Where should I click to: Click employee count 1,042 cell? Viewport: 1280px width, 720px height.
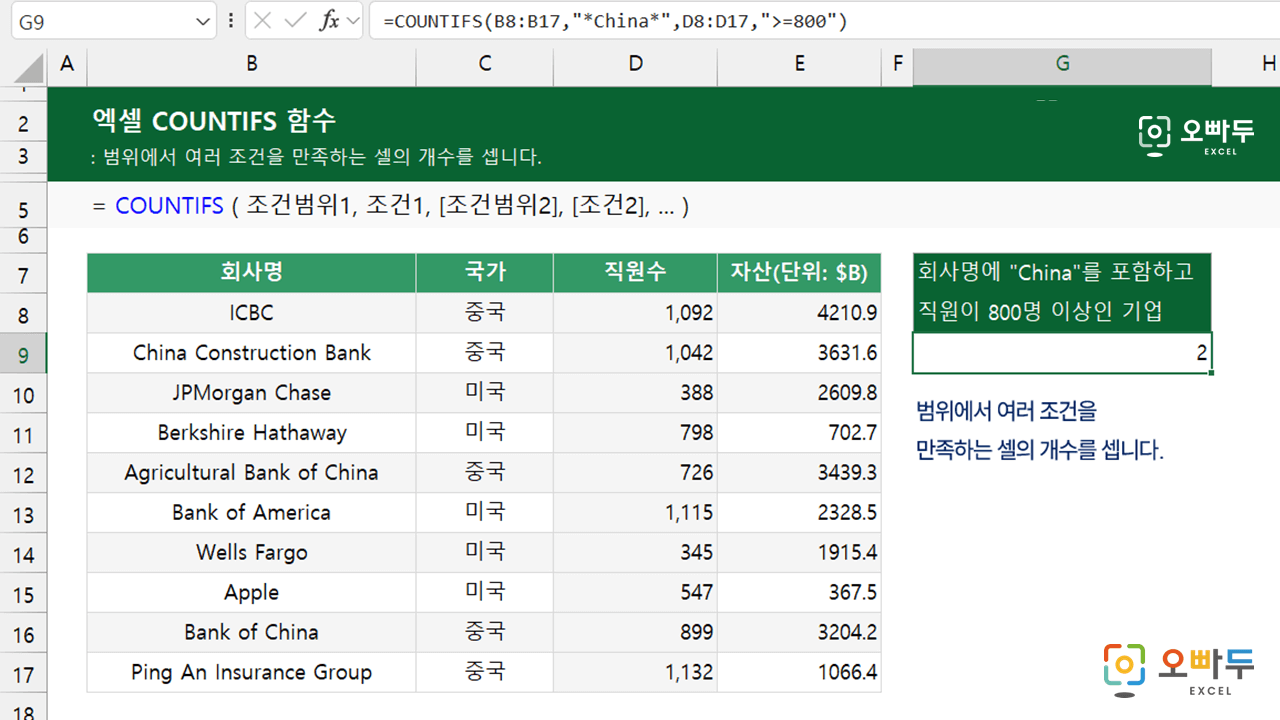coord(636,353)
